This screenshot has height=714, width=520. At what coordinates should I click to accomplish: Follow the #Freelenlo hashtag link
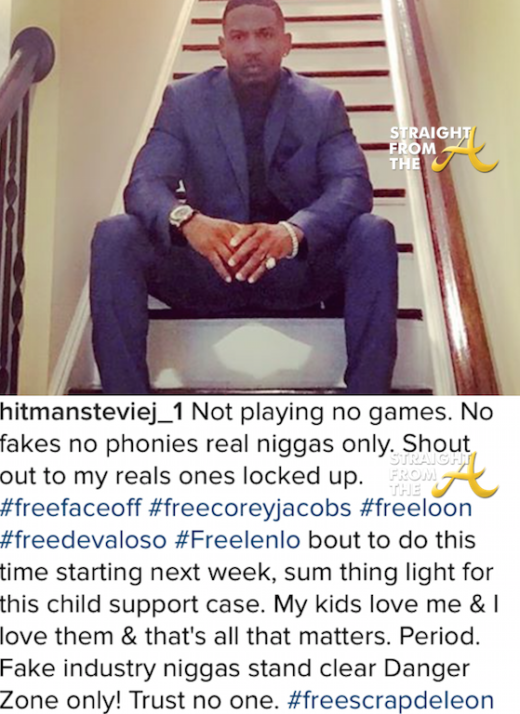pos(238,540)
